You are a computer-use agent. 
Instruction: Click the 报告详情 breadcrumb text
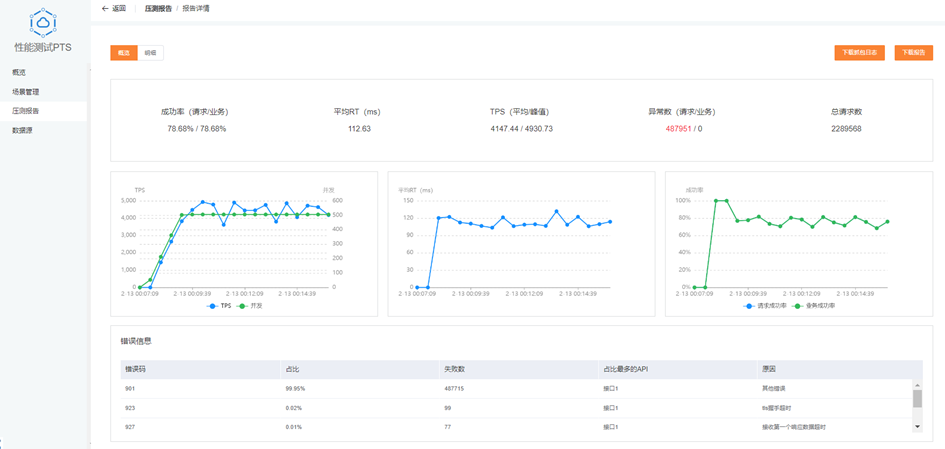click(x=196, y=8)
